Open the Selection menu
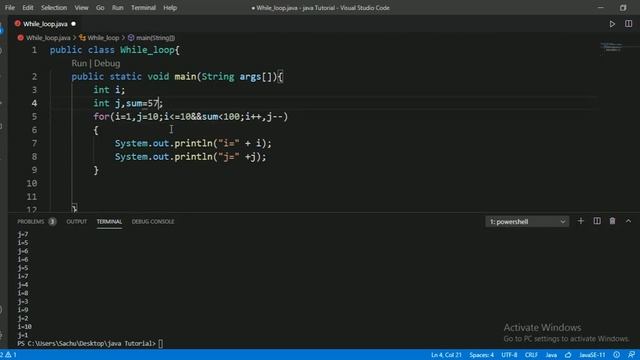The image size is (640, 360). [54, 8]
